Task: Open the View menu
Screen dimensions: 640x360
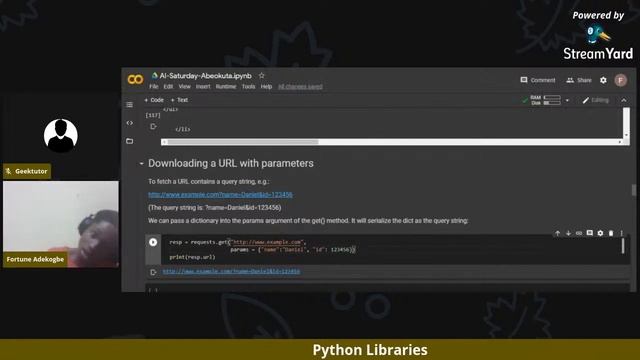Action: (x=184, y=87)
